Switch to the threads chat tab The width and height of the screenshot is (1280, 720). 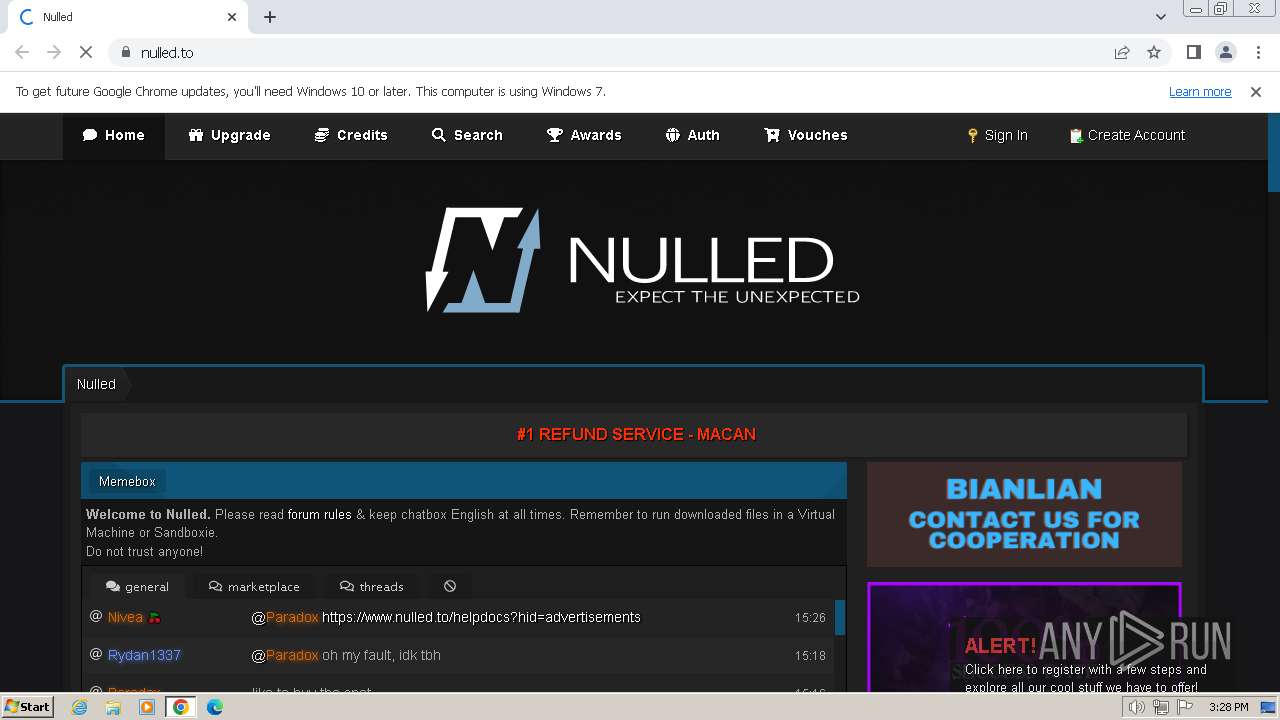point(371,586)
